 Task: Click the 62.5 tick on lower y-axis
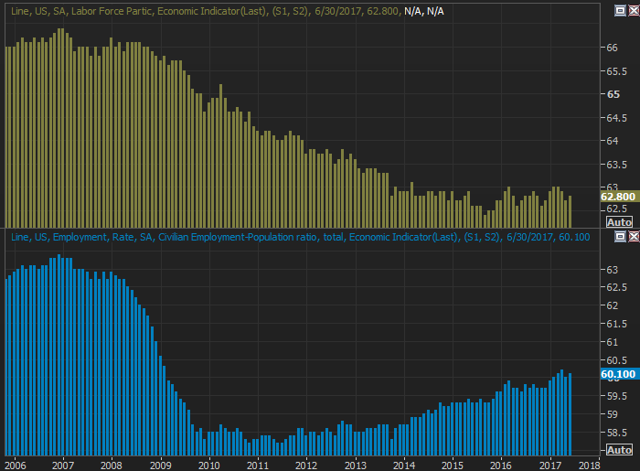pos(616,287)
